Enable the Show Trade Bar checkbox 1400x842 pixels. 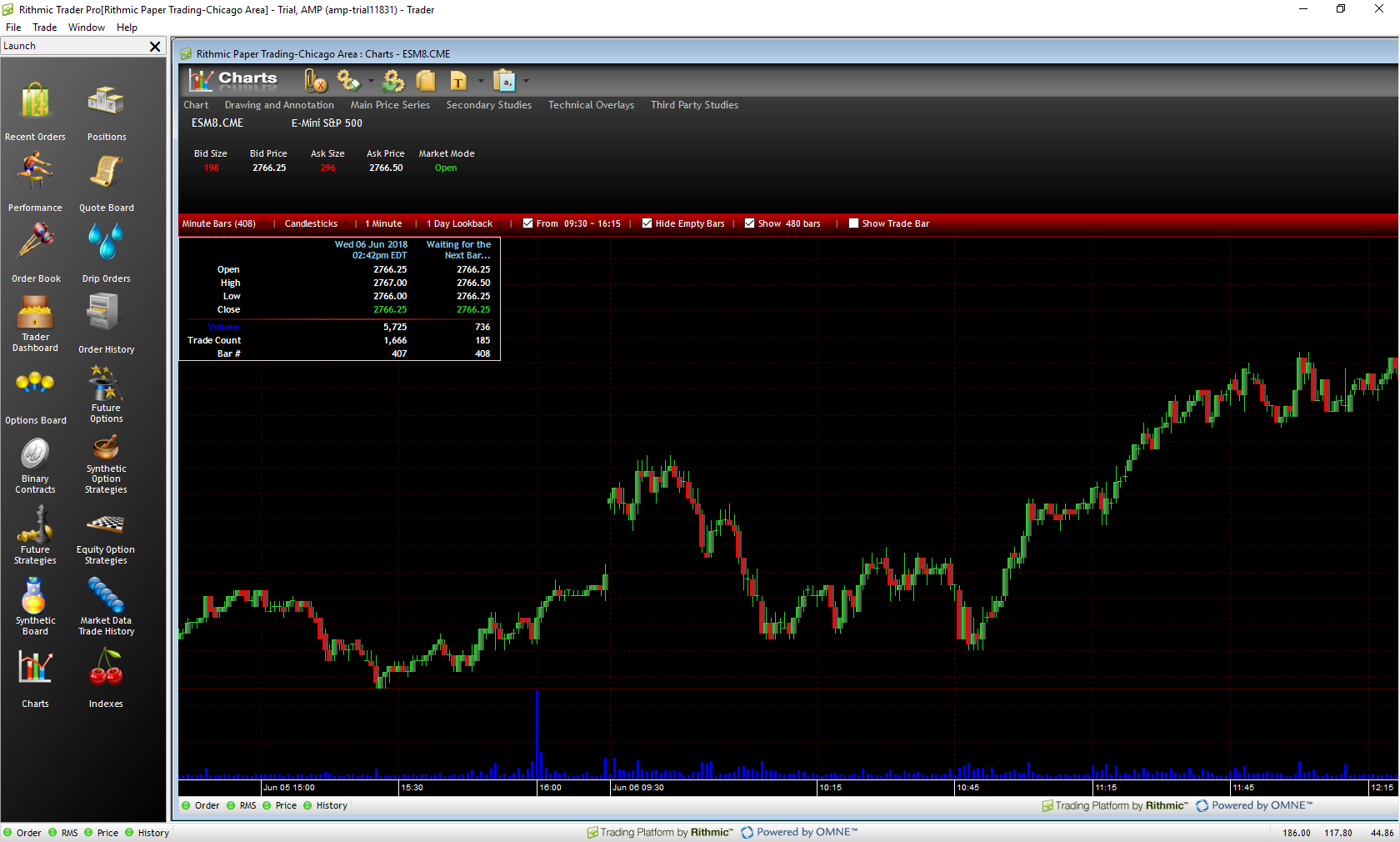point(853,223)
